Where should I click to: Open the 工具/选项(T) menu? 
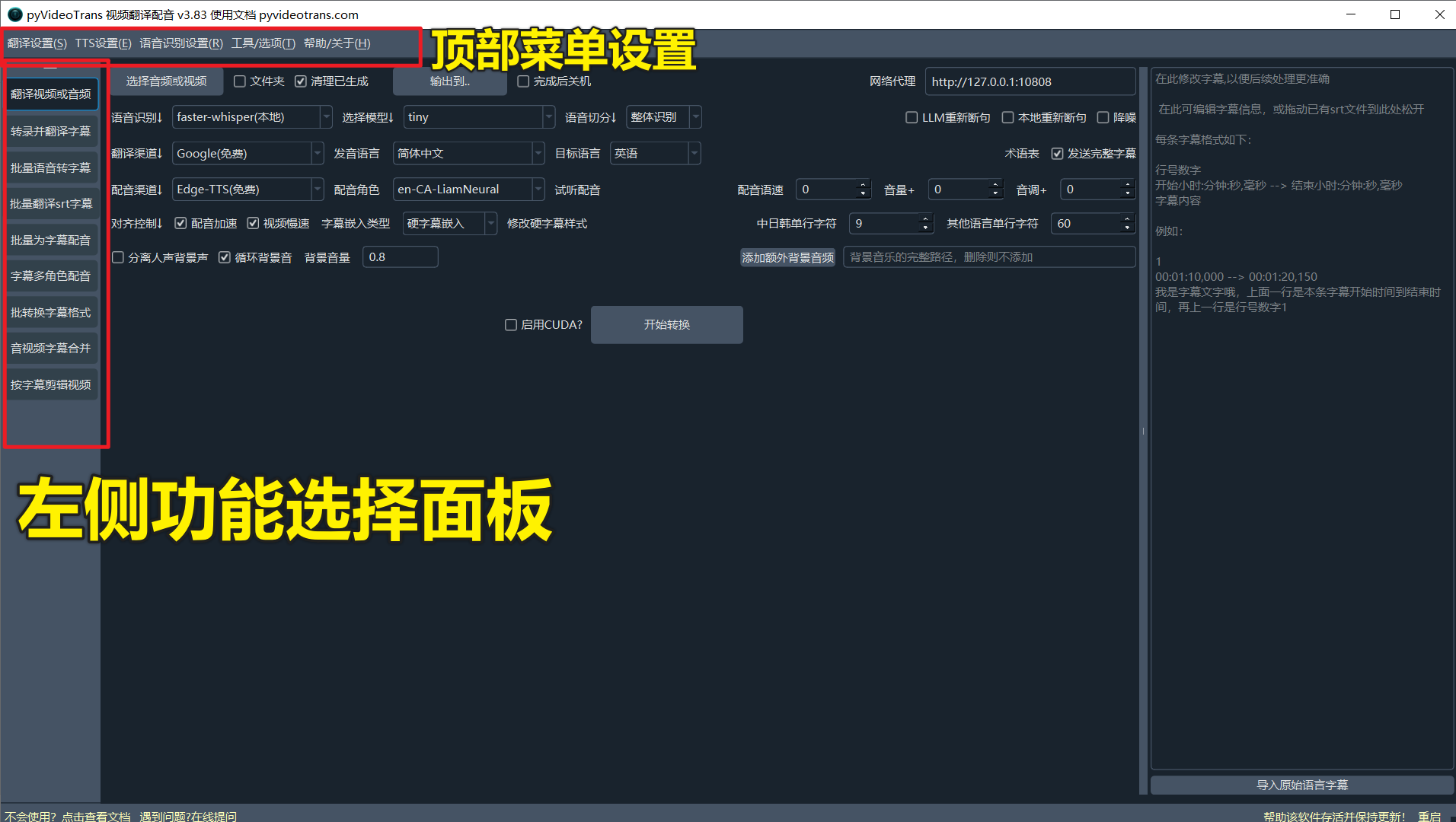[x=263, y=43]
